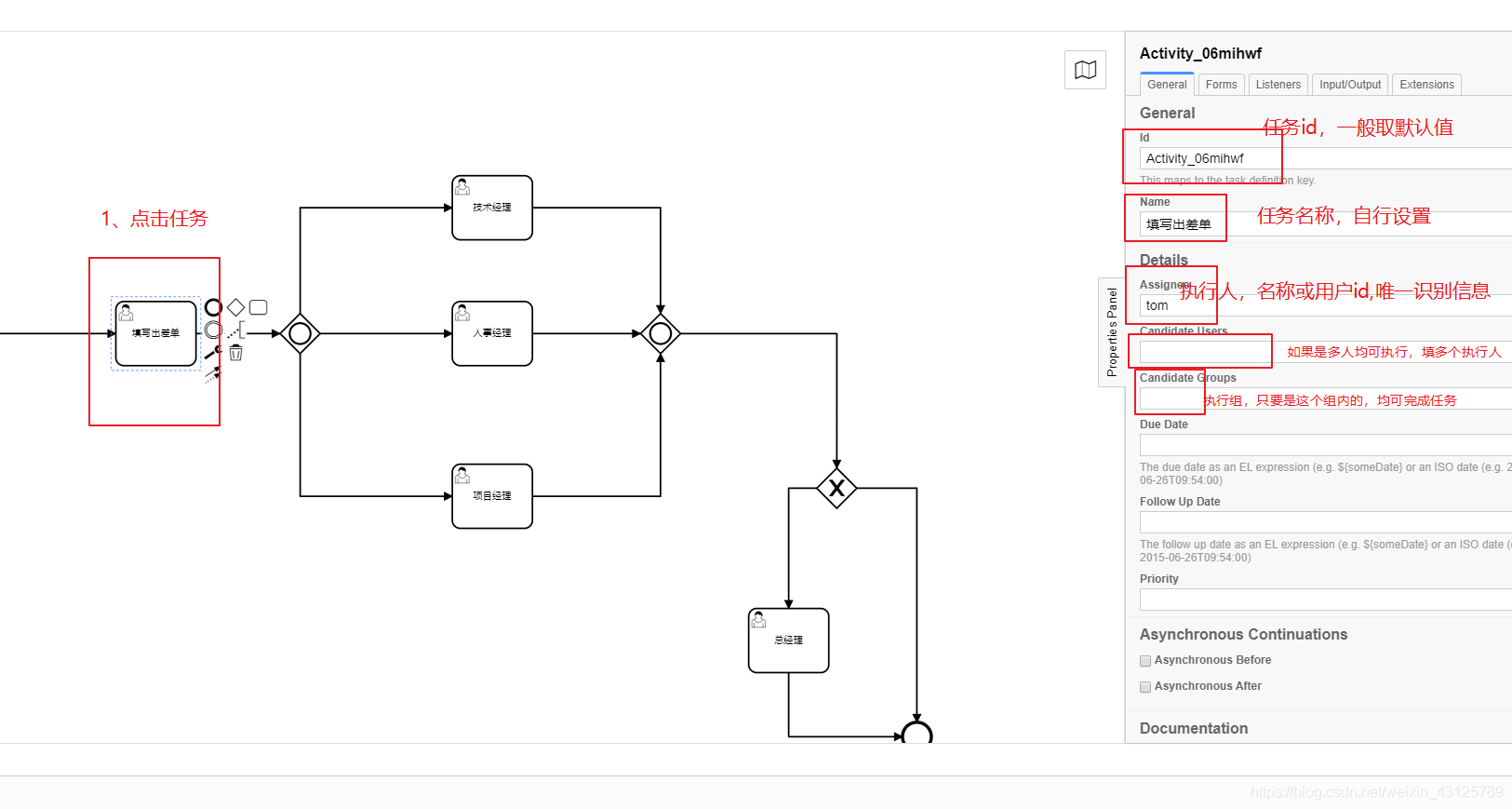Collapse the Properties Panel side toggle

point(1112,332)
